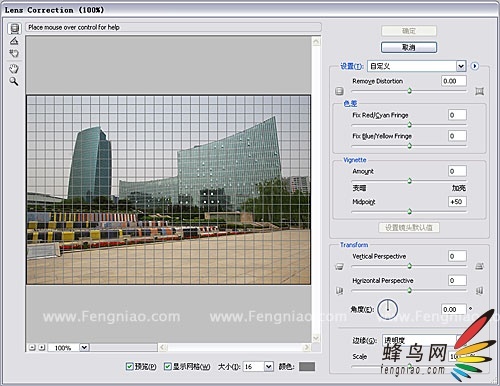Click the Vertical Perspective slider handle

coord(410,266)
